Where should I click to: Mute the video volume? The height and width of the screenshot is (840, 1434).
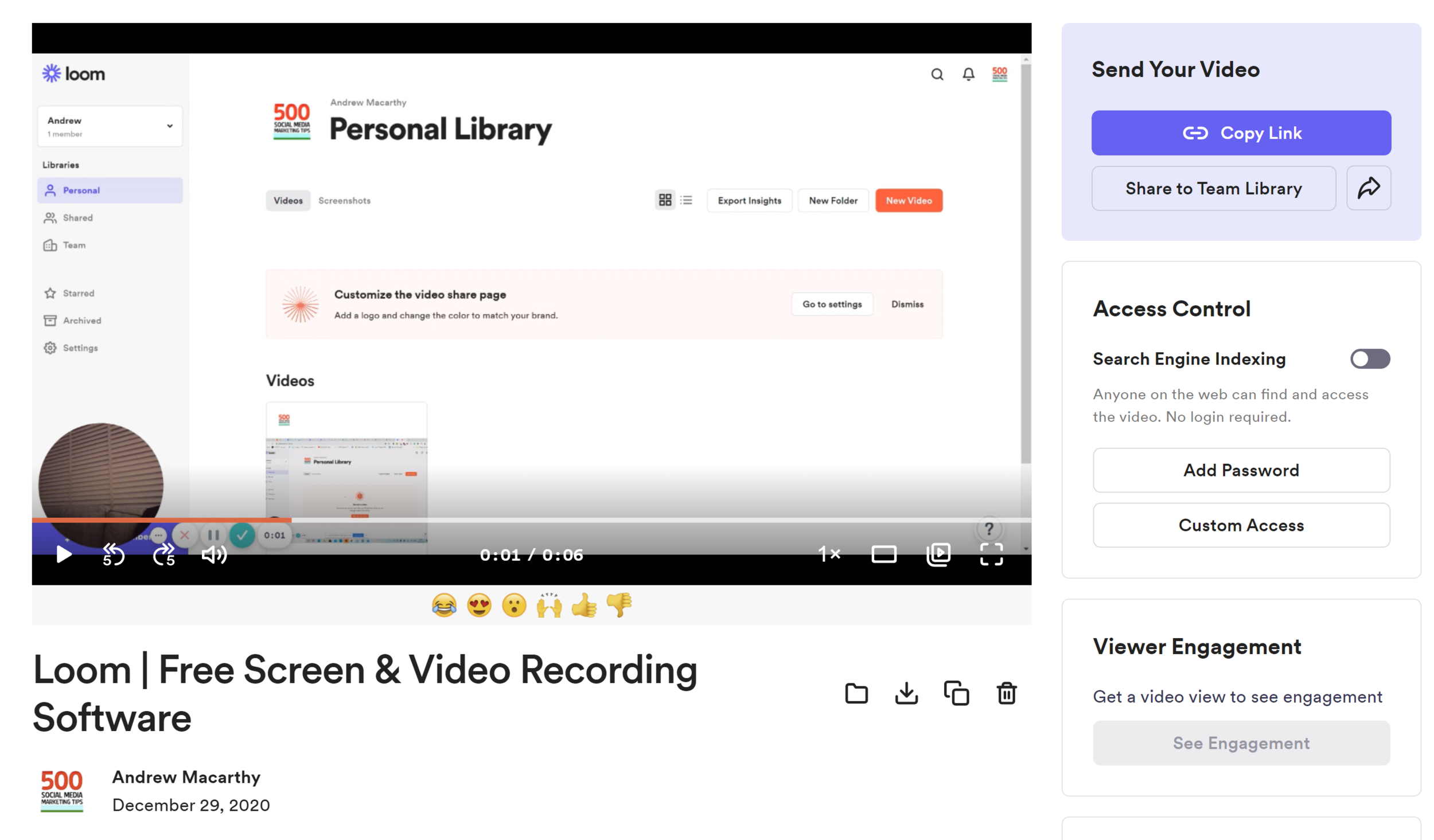[x=214, y=554]
